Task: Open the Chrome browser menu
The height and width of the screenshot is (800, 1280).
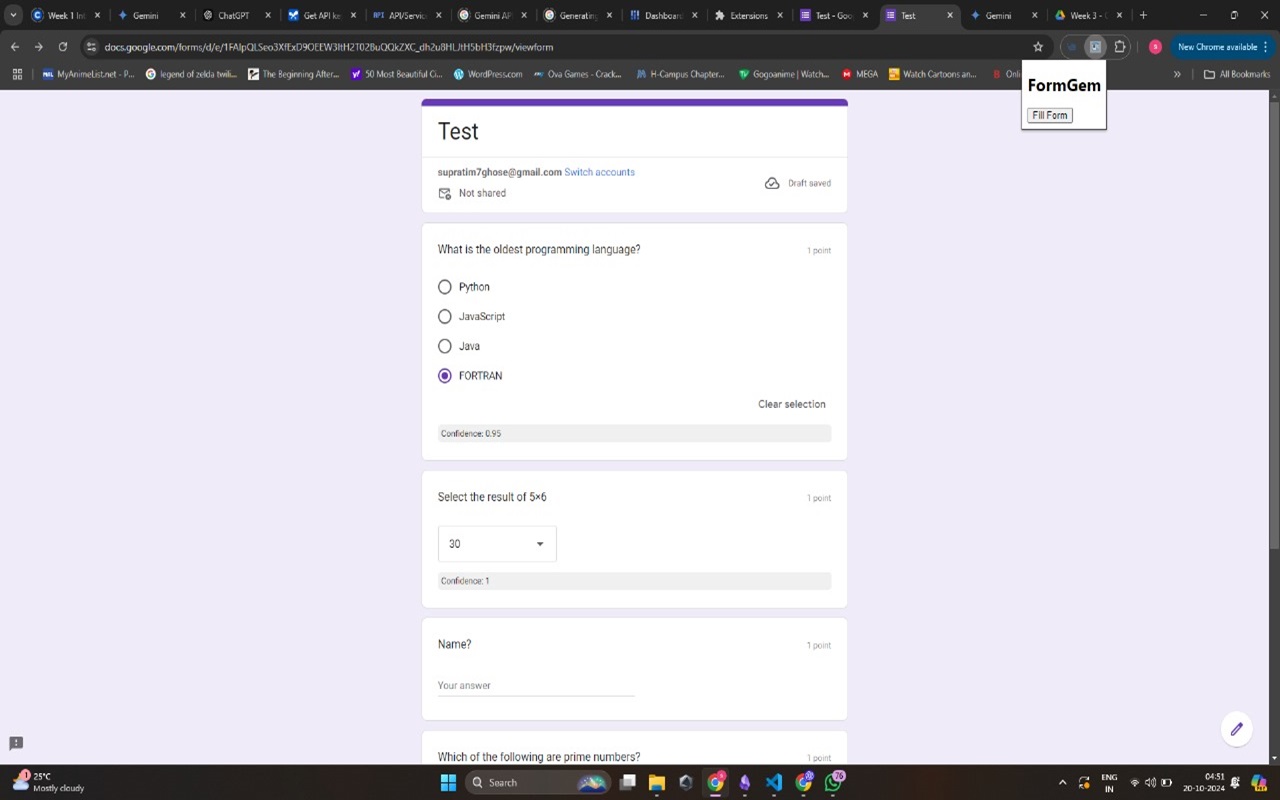Action: (x=1266, y=47)
